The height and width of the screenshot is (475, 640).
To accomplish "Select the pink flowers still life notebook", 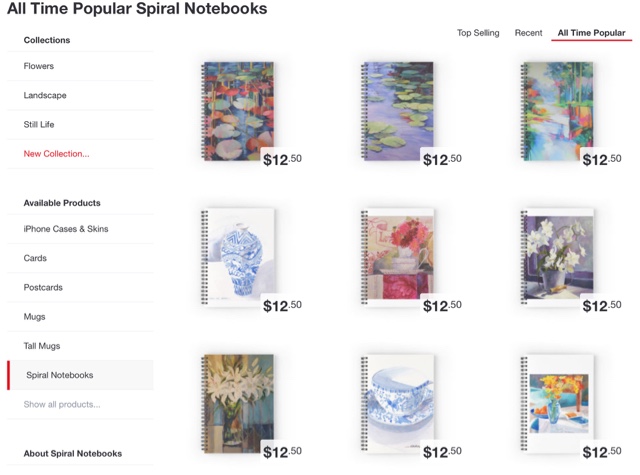I will 398,257.
